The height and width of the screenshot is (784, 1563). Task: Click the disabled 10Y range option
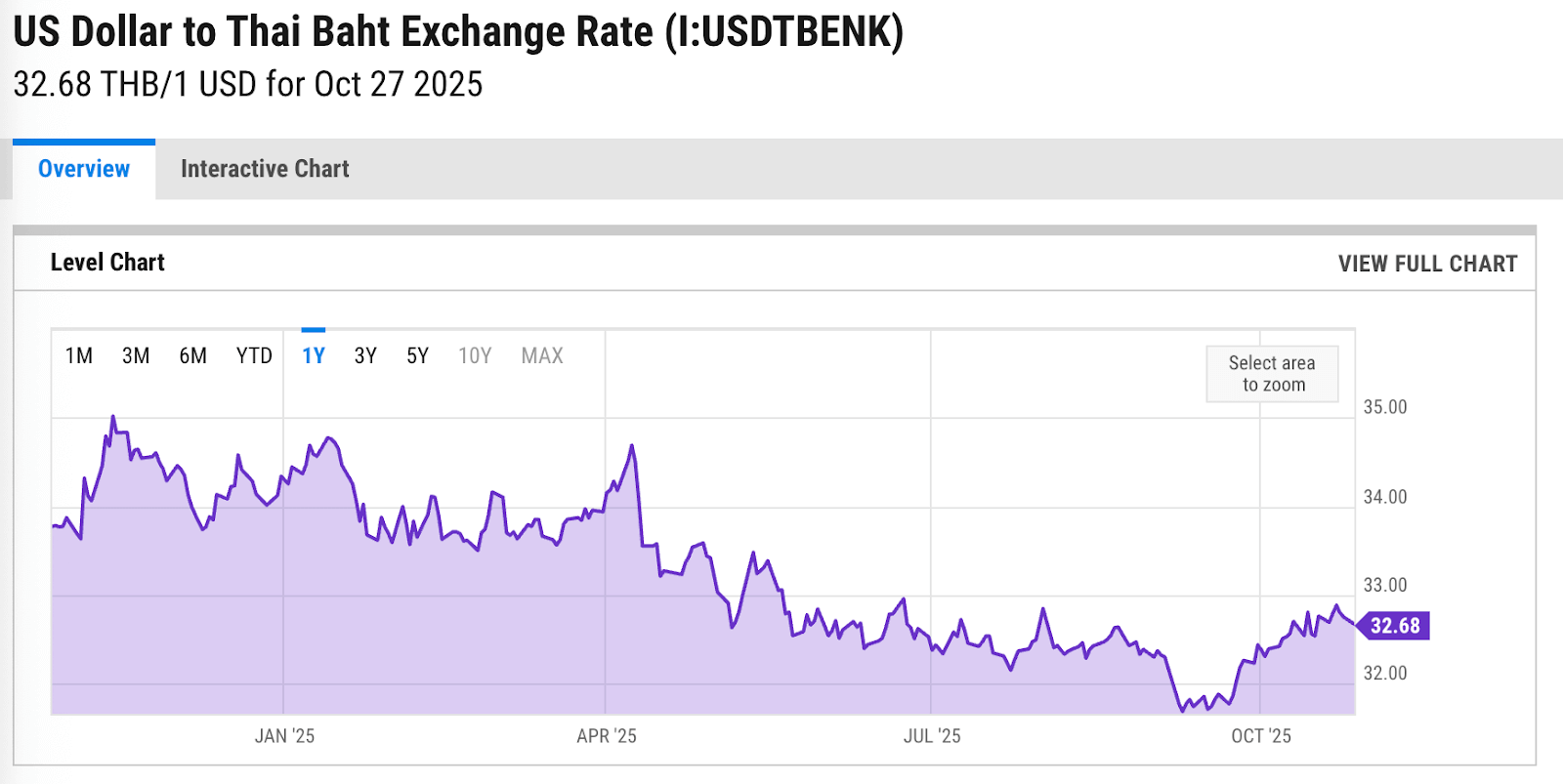[x=475, y=355]
